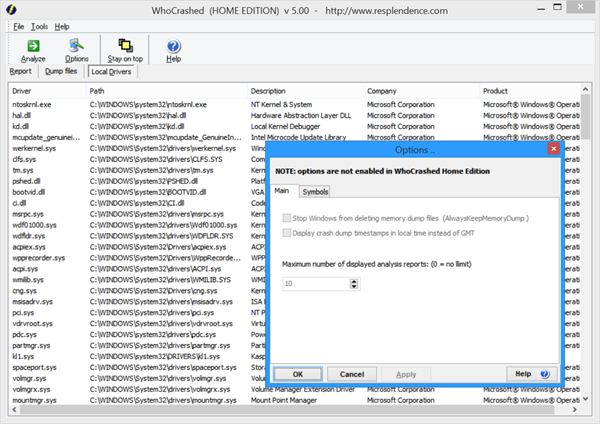
Task: Select the partmgr.sys driver row
Action: pyautogui.click(x=138, y=346)
